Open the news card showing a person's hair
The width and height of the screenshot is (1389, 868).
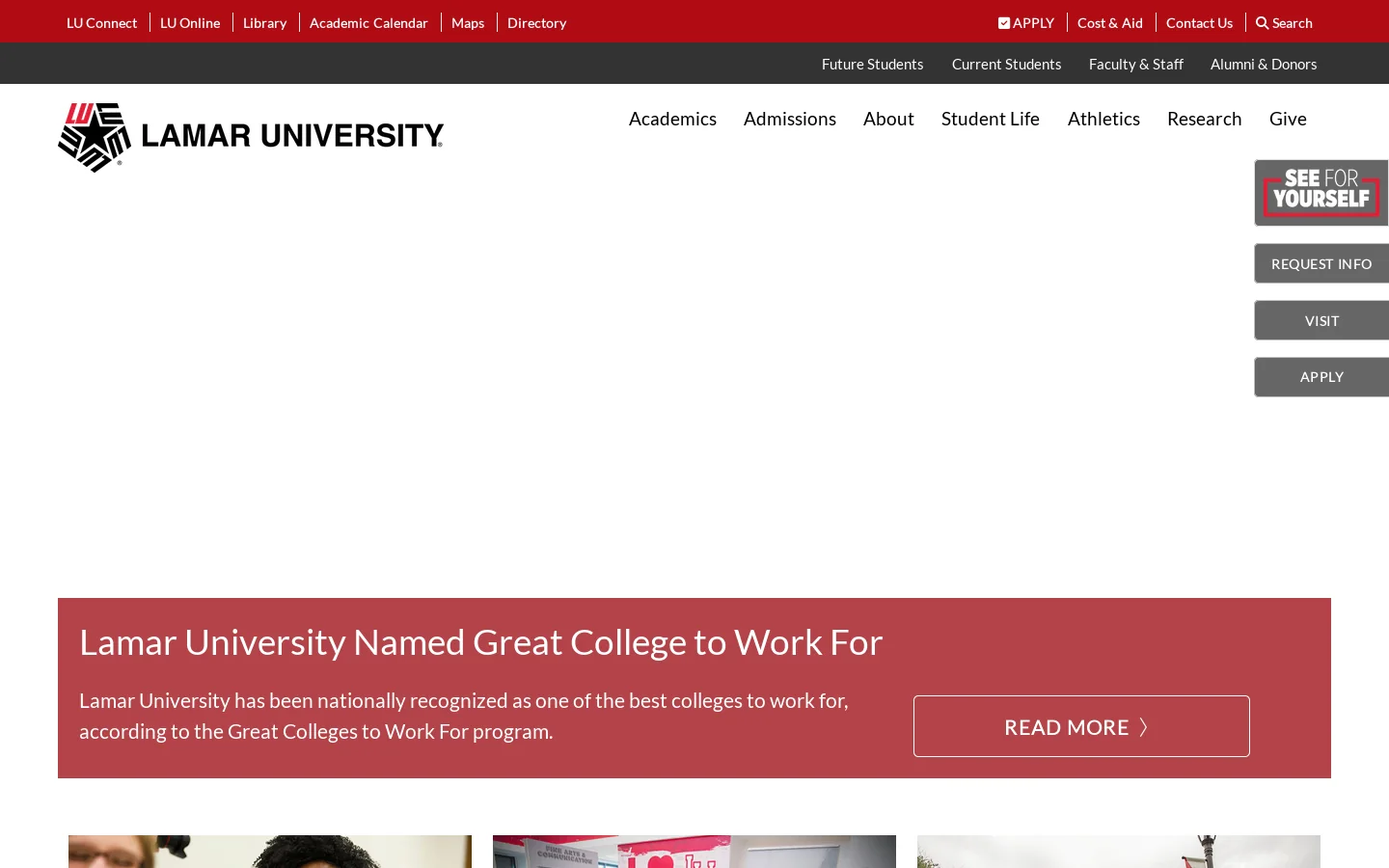[x=270, y=852]
